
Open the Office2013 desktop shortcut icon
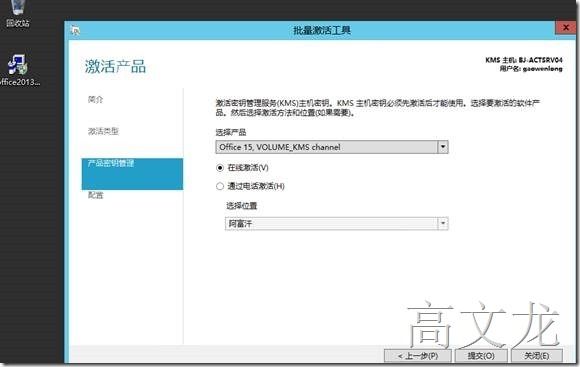click(x=18, y=70)
